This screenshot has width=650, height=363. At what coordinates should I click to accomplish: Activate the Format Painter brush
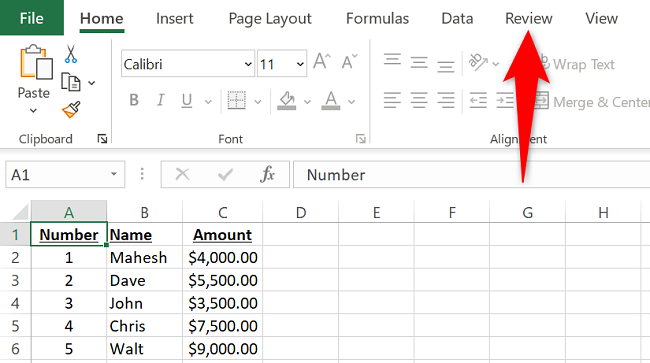click(71, 110)
